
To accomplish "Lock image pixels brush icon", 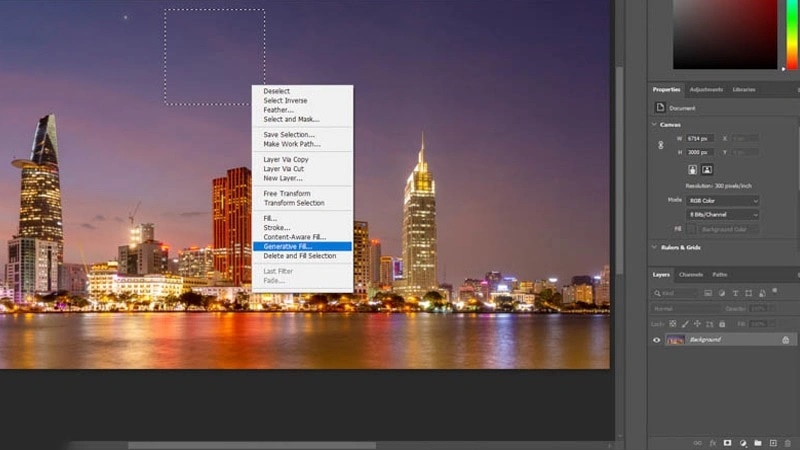I will [x=685, y=324].
